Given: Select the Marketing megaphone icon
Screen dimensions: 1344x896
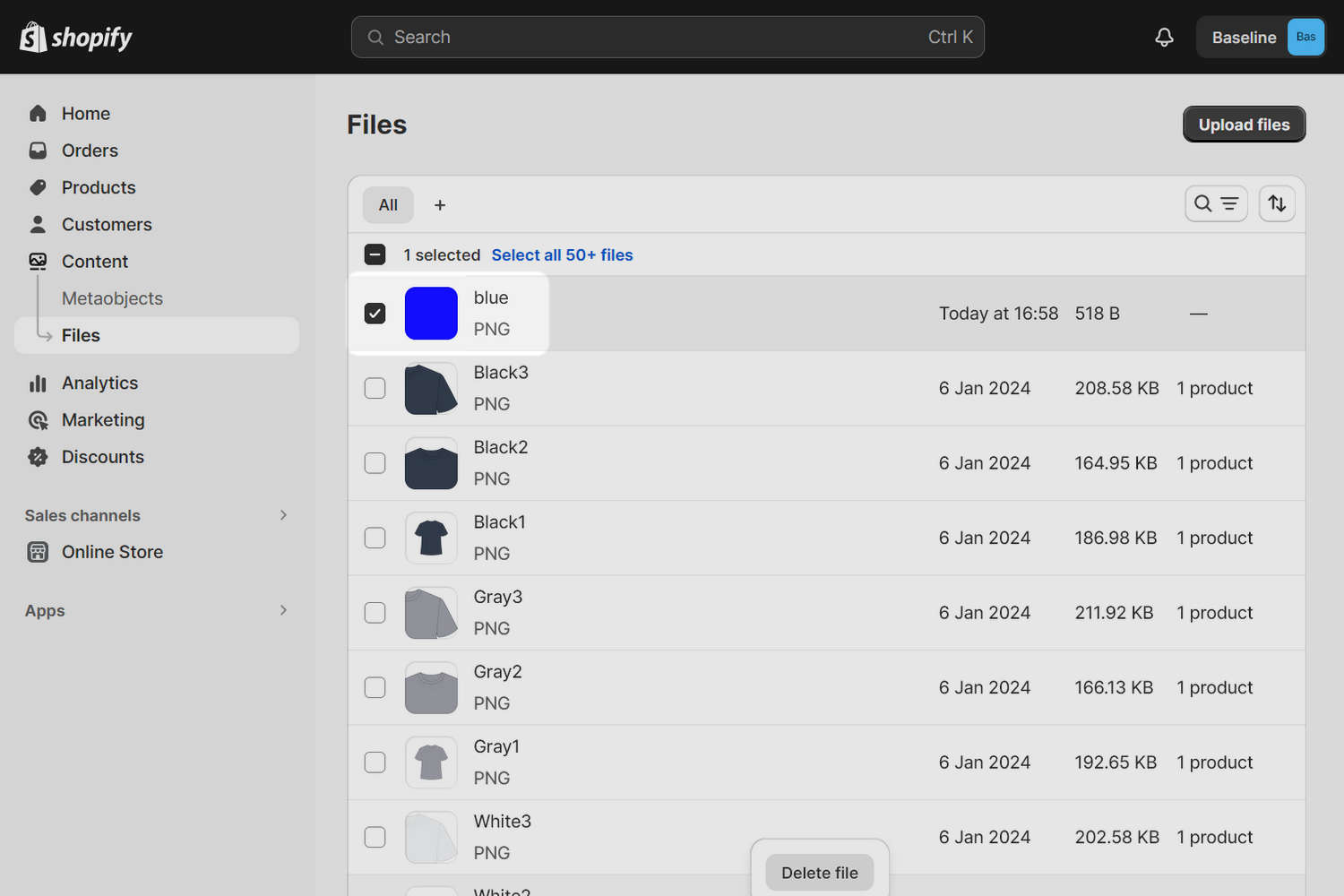Looking at the screenshot, I should [x=38, y=419].
